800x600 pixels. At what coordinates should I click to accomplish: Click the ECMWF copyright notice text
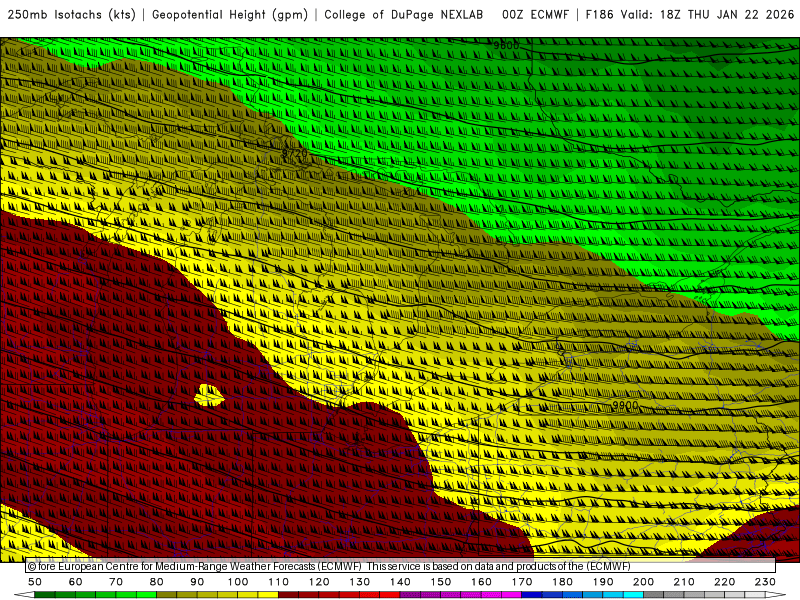coord(329,566)
